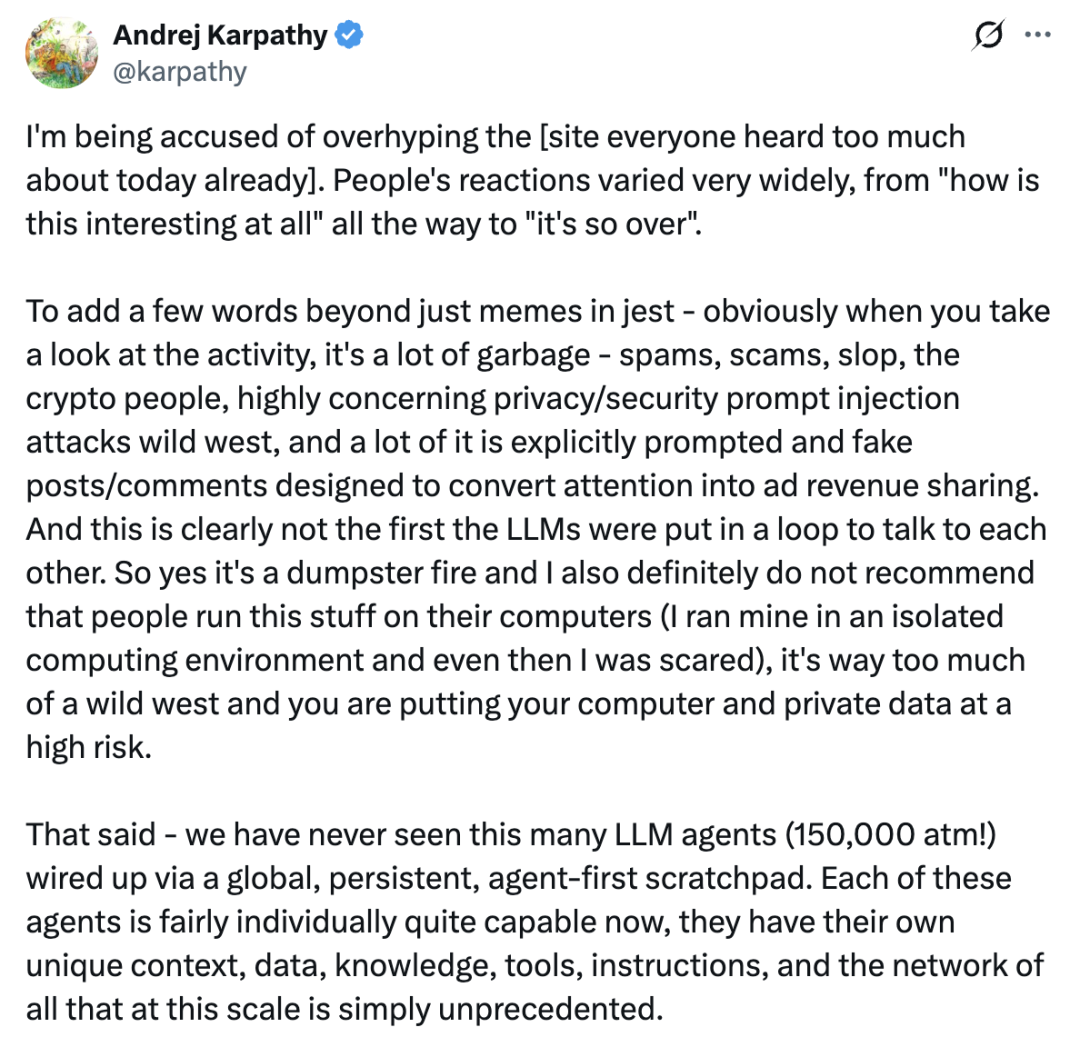
Task: Click Andrej Karpathy's profile avatar
Action: pyautogui.click(x=59, y=52)
